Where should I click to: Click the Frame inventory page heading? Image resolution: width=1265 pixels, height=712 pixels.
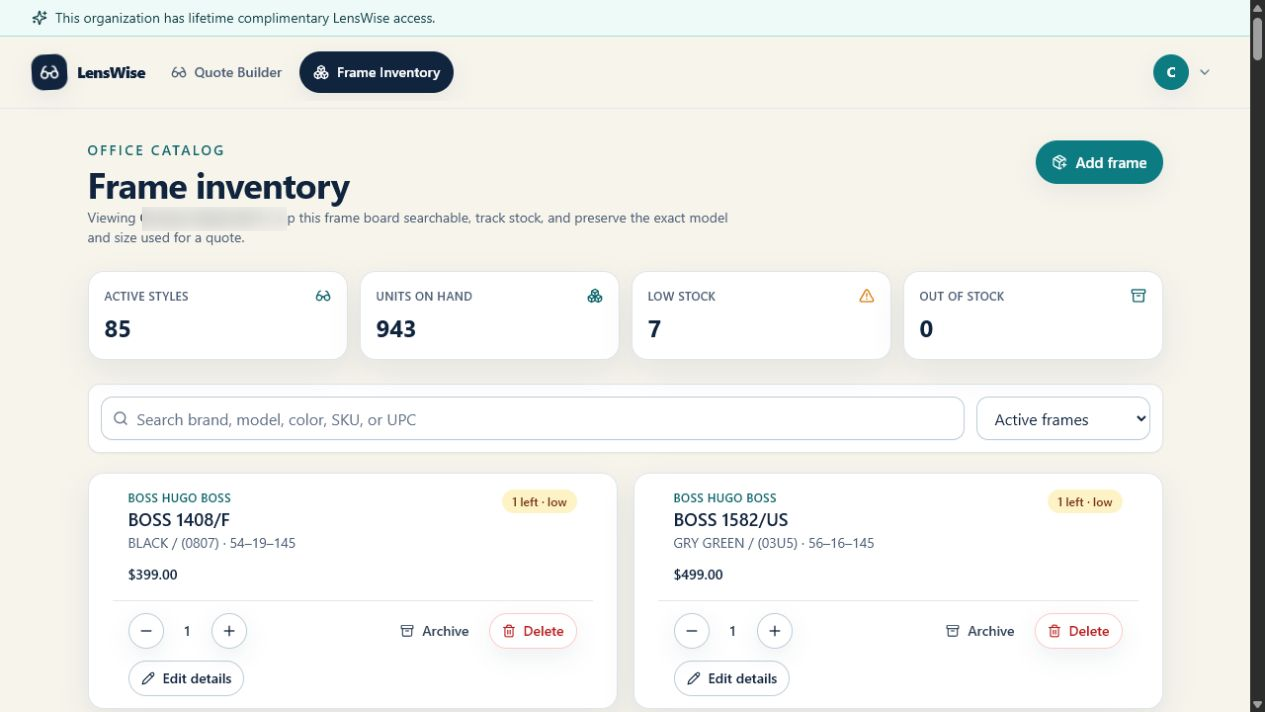219,187
